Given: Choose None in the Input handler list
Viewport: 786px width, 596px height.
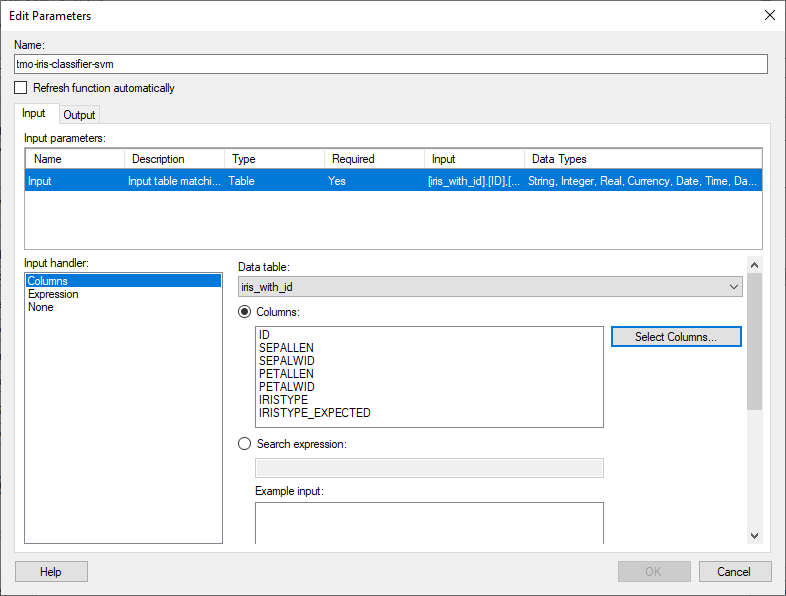Looking at the screenshot, I should [x=41, y=307].
